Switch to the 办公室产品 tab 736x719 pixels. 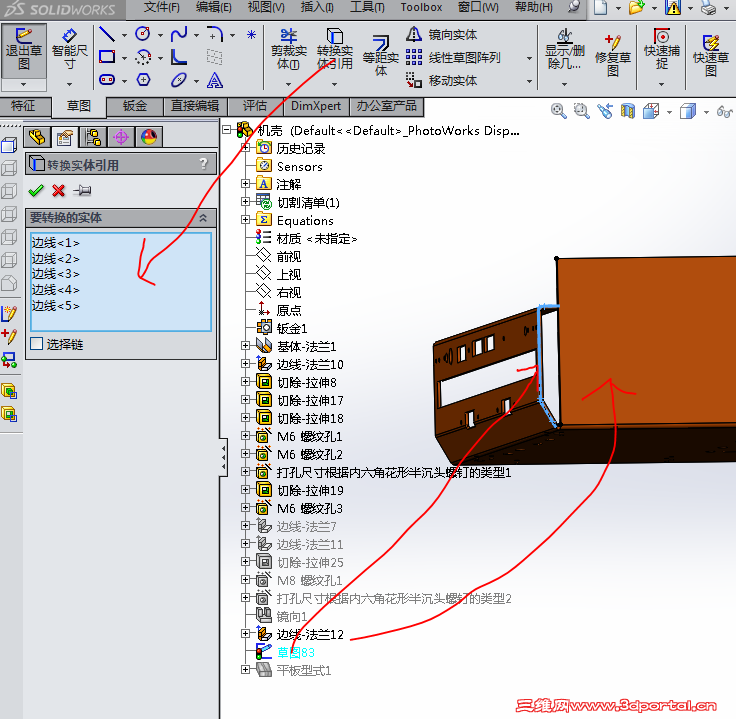[x=386, y=107]
